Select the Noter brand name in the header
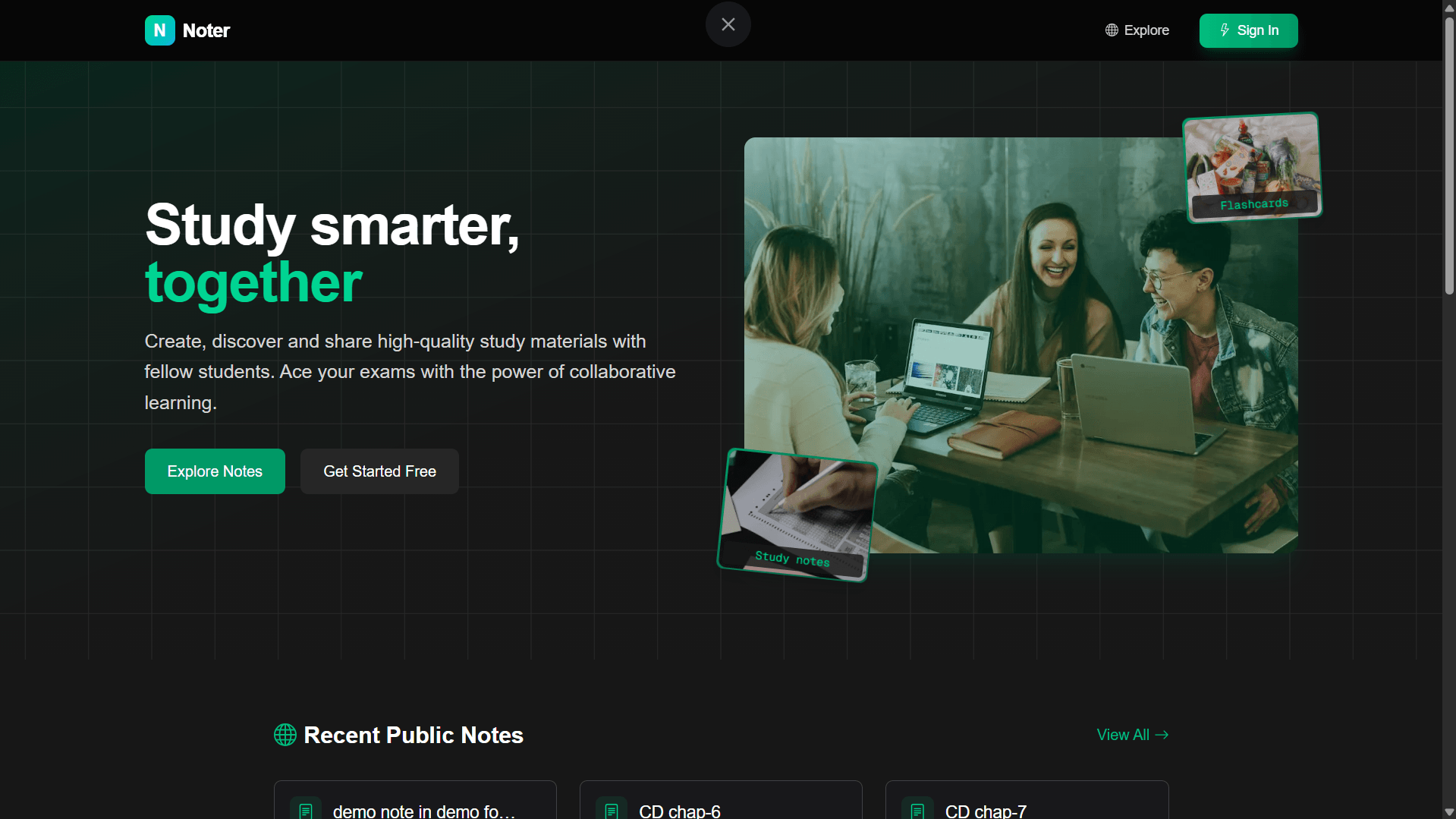Image resolution: width=1456 pixels, height=819 pixels. pos(206,30)
